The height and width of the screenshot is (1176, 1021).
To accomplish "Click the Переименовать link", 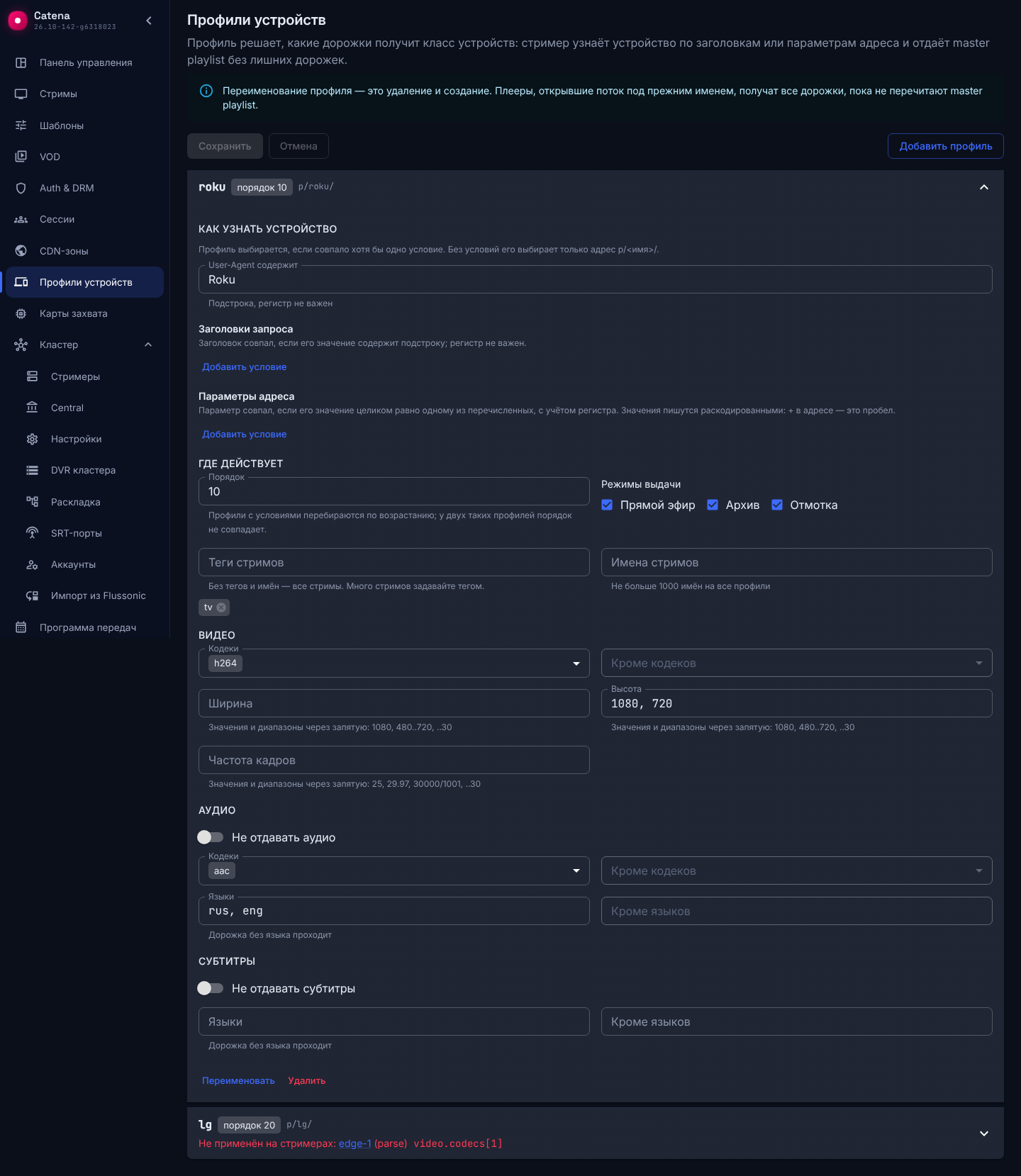I will coord(238,1080).
